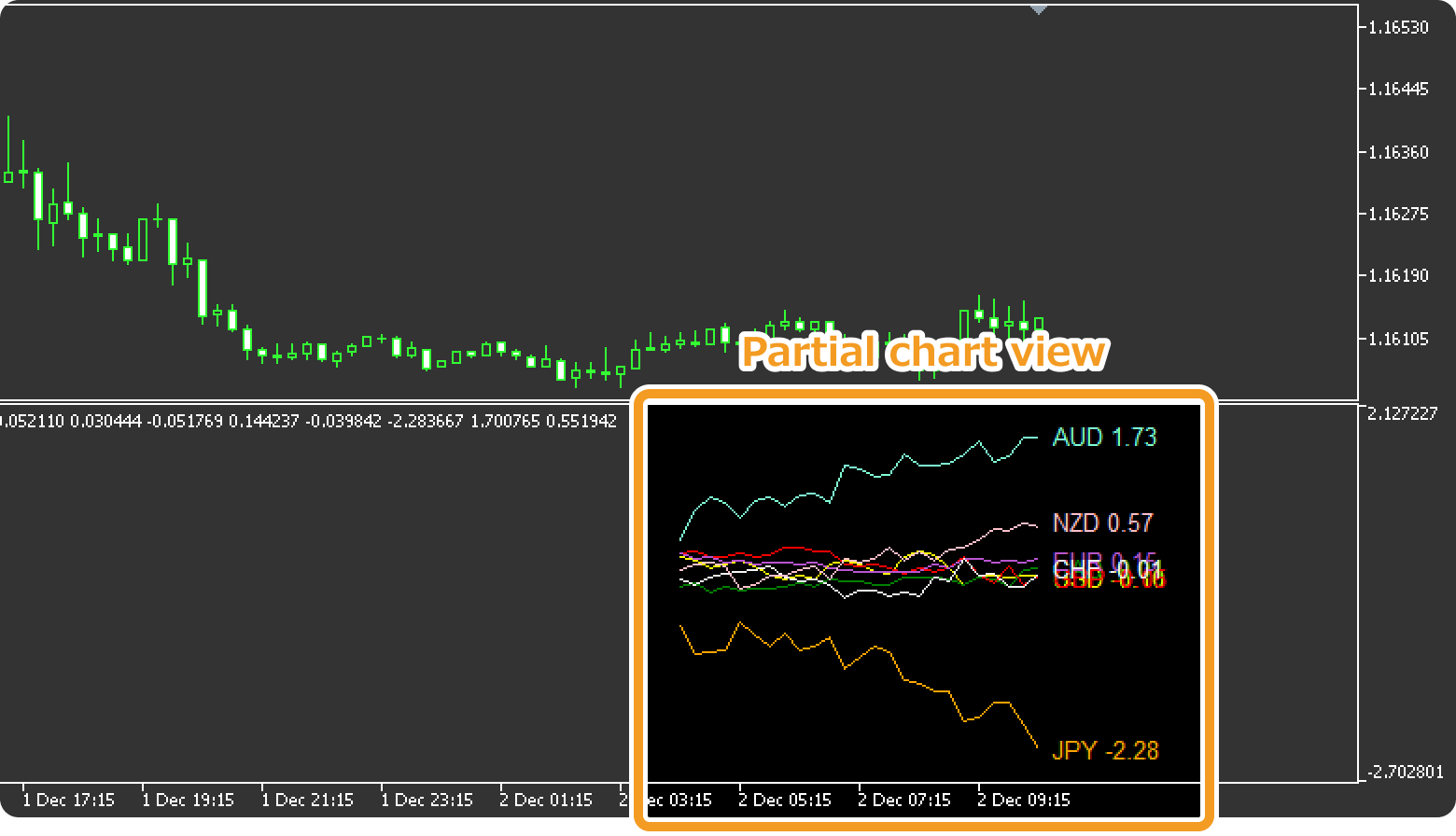
Task: Click the 2.127227 indicator scale value
Action: (x=1401, y=414)
